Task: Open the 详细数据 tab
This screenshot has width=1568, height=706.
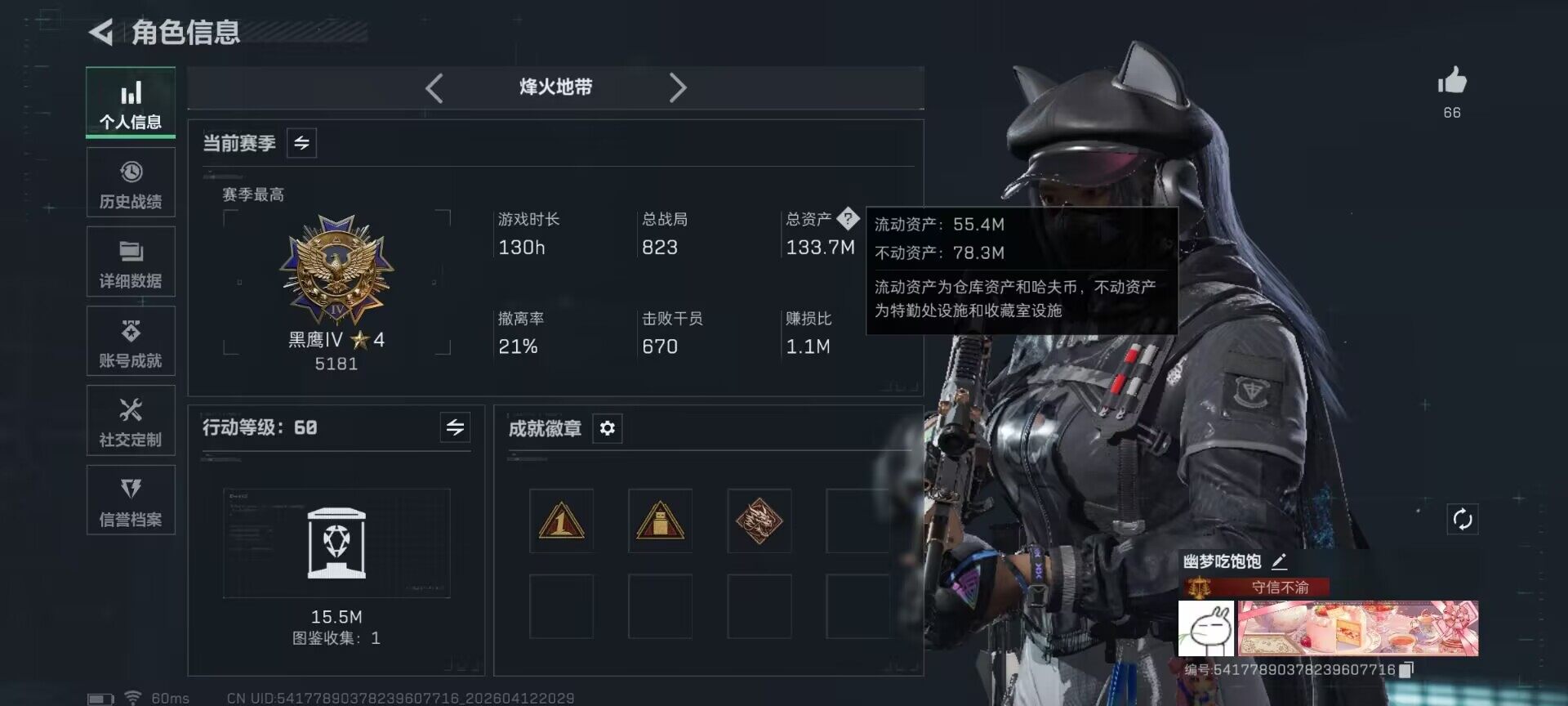Action: pyautogui.click(x=131, y=261)
